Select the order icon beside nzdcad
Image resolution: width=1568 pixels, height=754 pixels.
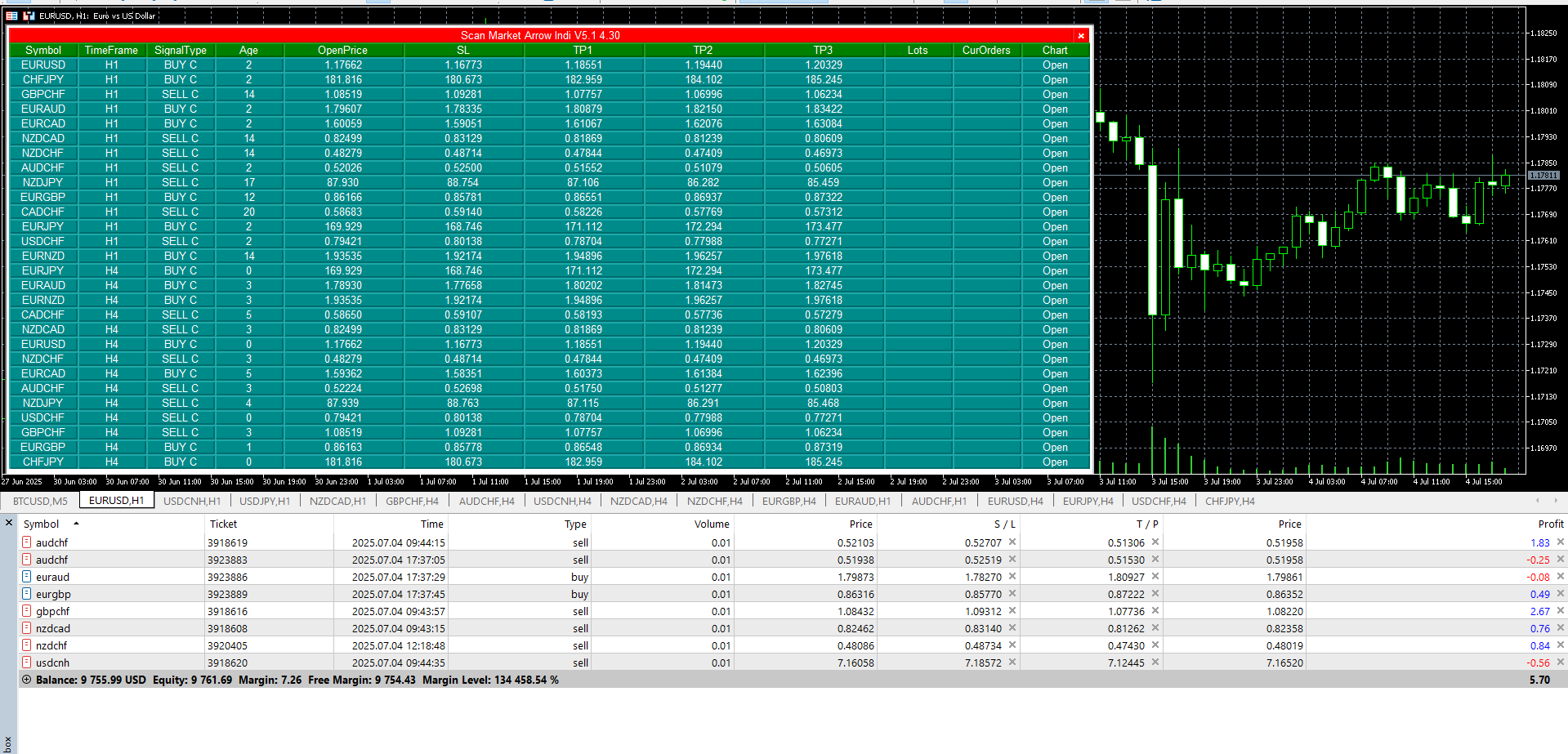click(27, 628)
